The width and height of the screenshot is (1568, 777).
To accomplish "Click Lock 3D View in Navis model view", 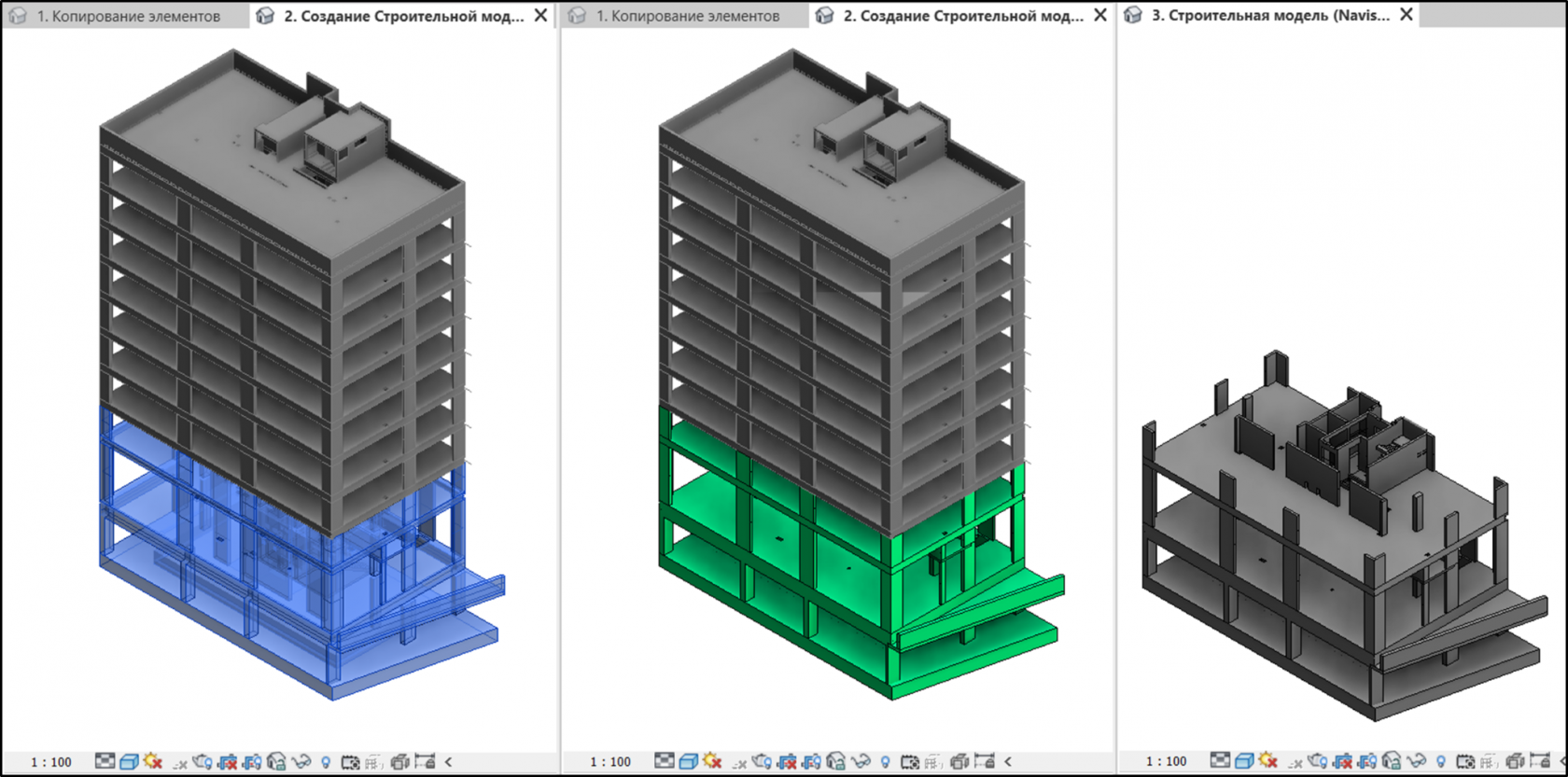I will 1392,760.
